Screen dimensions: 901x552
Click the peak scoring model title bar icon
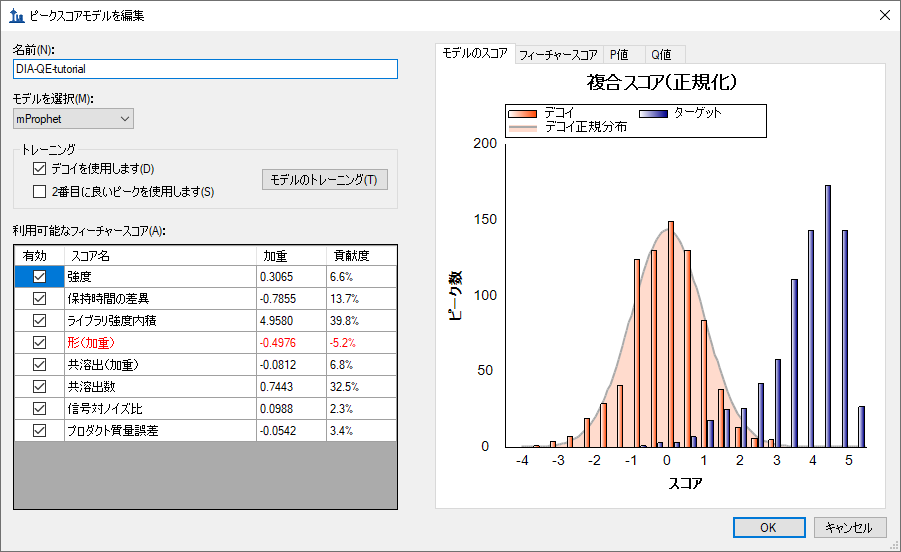(x=16, y=15)
